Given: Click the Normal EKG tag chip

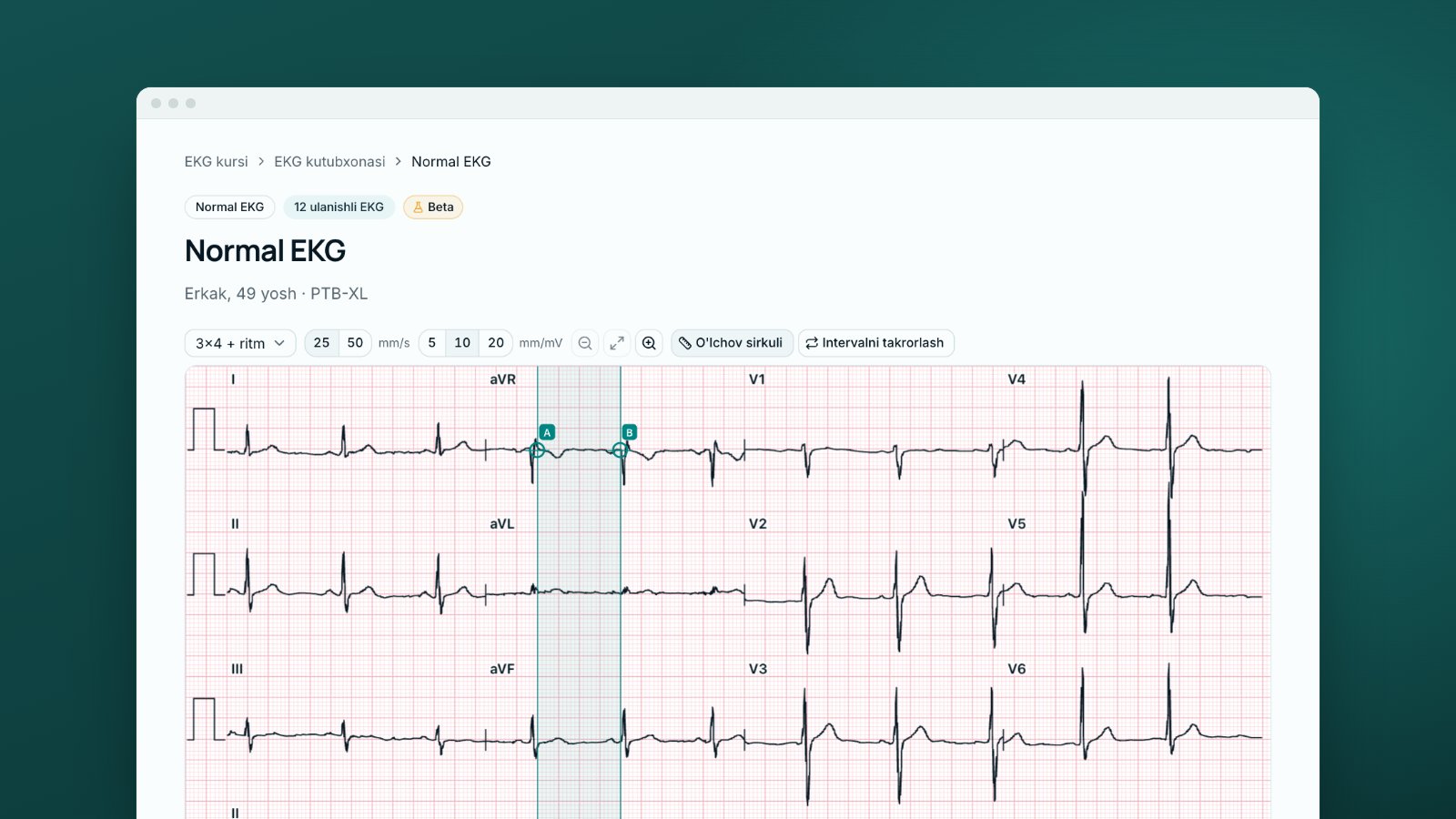Looking at the screenshot, I should click(x=229, y=207).
